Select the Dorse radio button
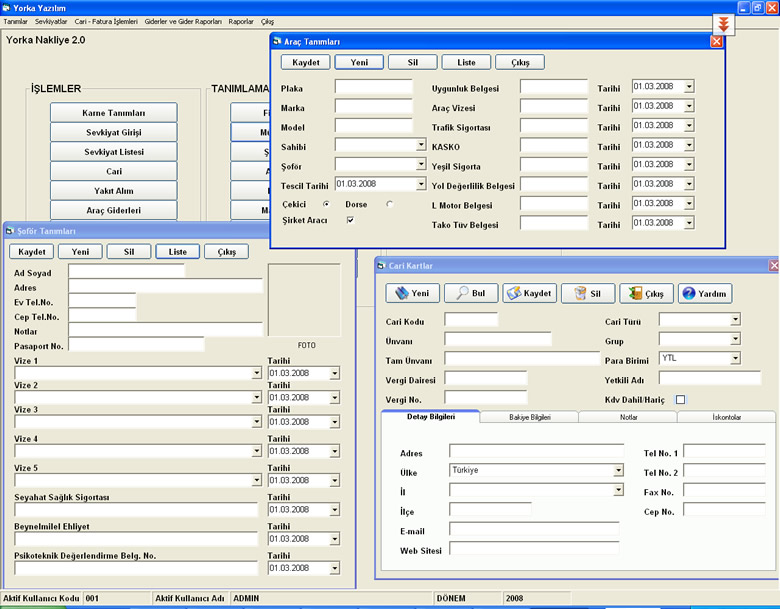Screen dimensions: 780x609 point(390,204)
